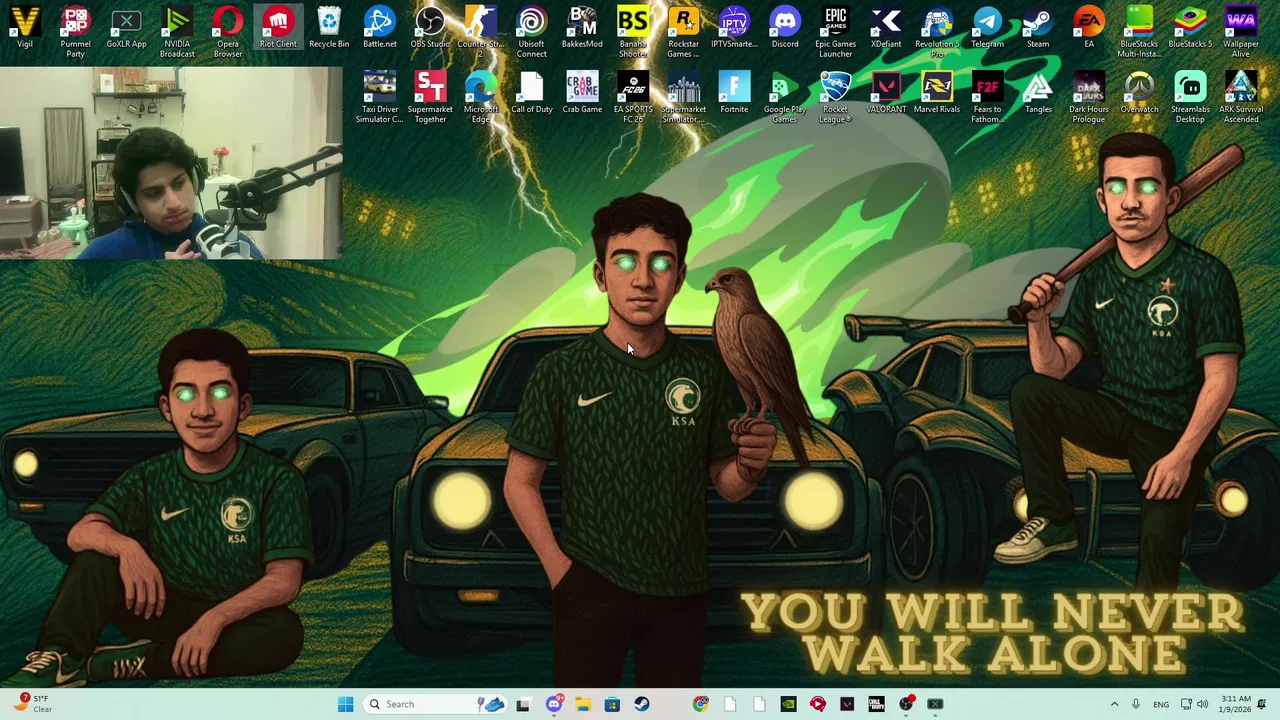Open File Explorer from the taskbar
Image resolution: width=1280 pixels, height=720 pixels.
pos(583,704)
